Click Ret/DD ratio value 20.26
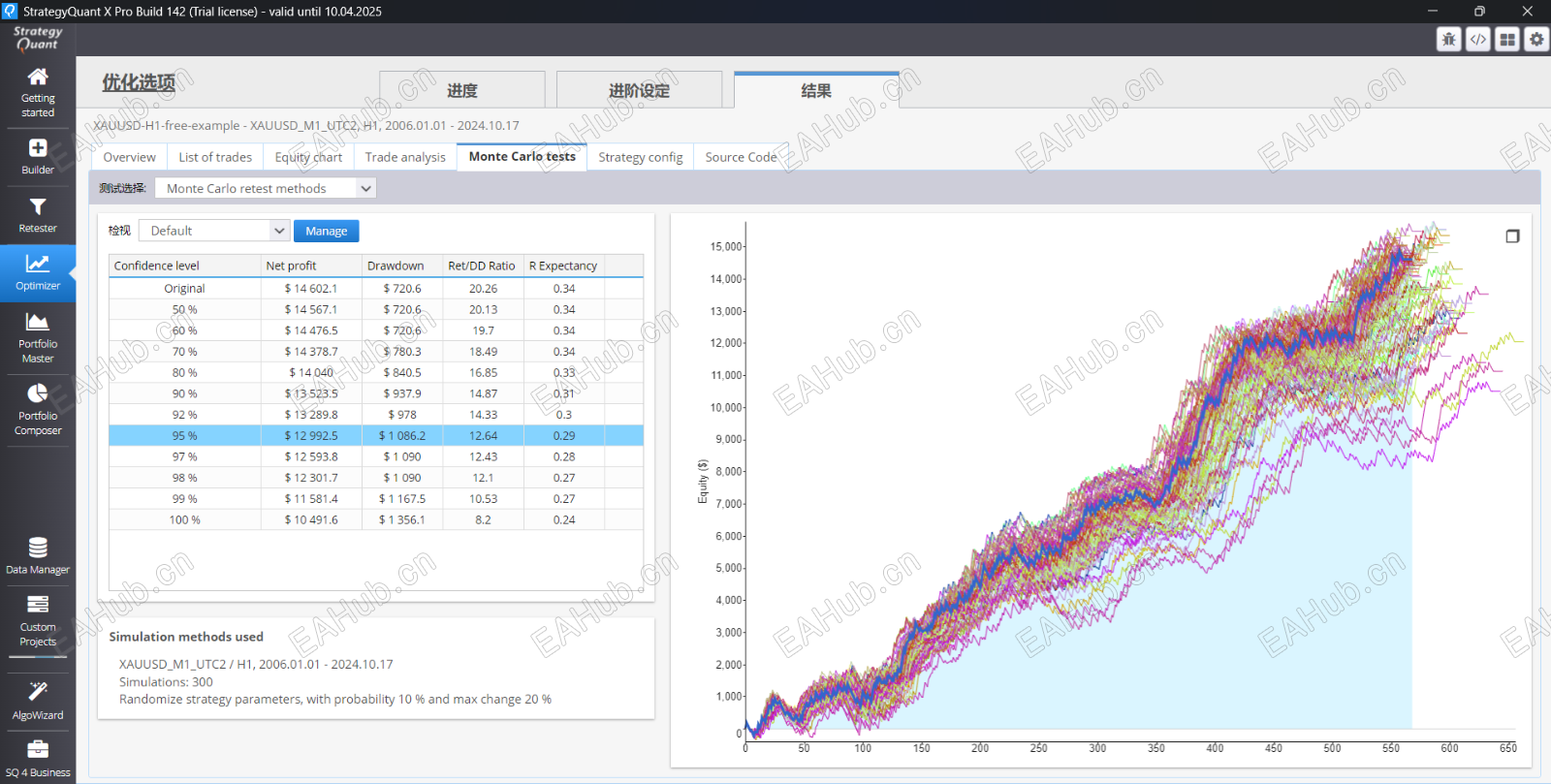The width and height of the screenshot is (1551, 784). click(483, 289)
